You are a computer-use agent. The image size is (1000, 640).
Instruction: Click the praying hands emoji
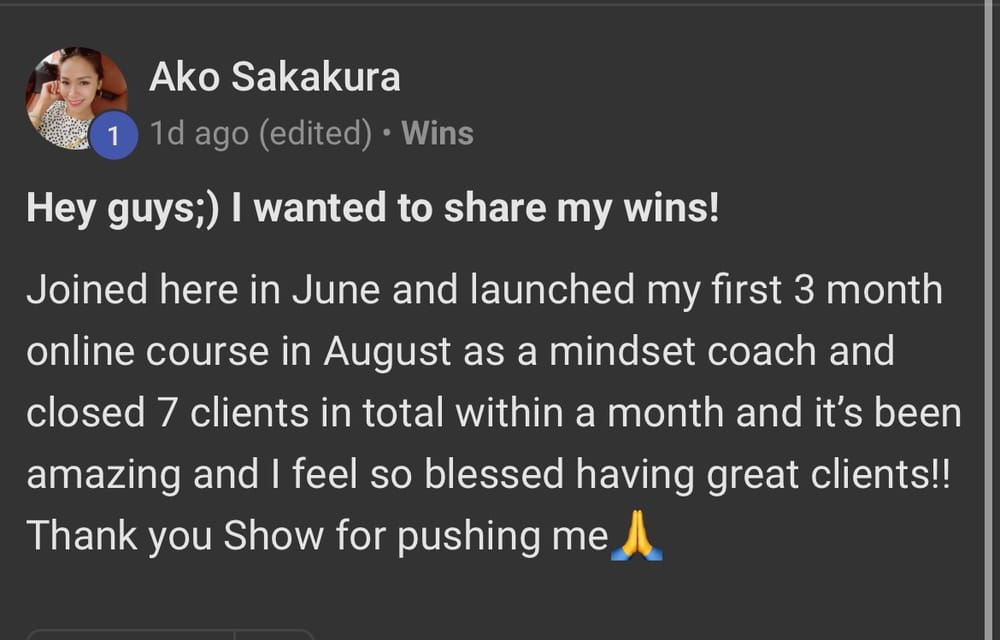point(636,535)
